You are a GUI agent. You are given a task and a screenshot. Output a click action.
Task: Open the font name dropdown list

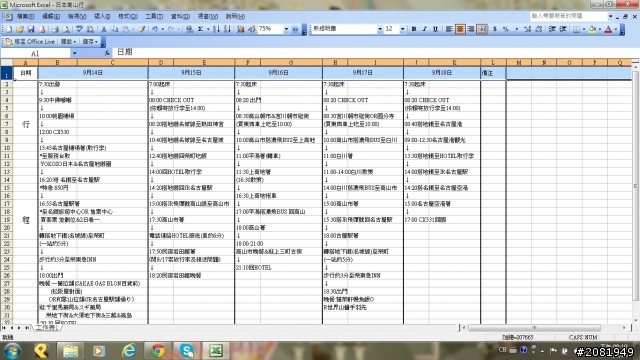[380, 29]
